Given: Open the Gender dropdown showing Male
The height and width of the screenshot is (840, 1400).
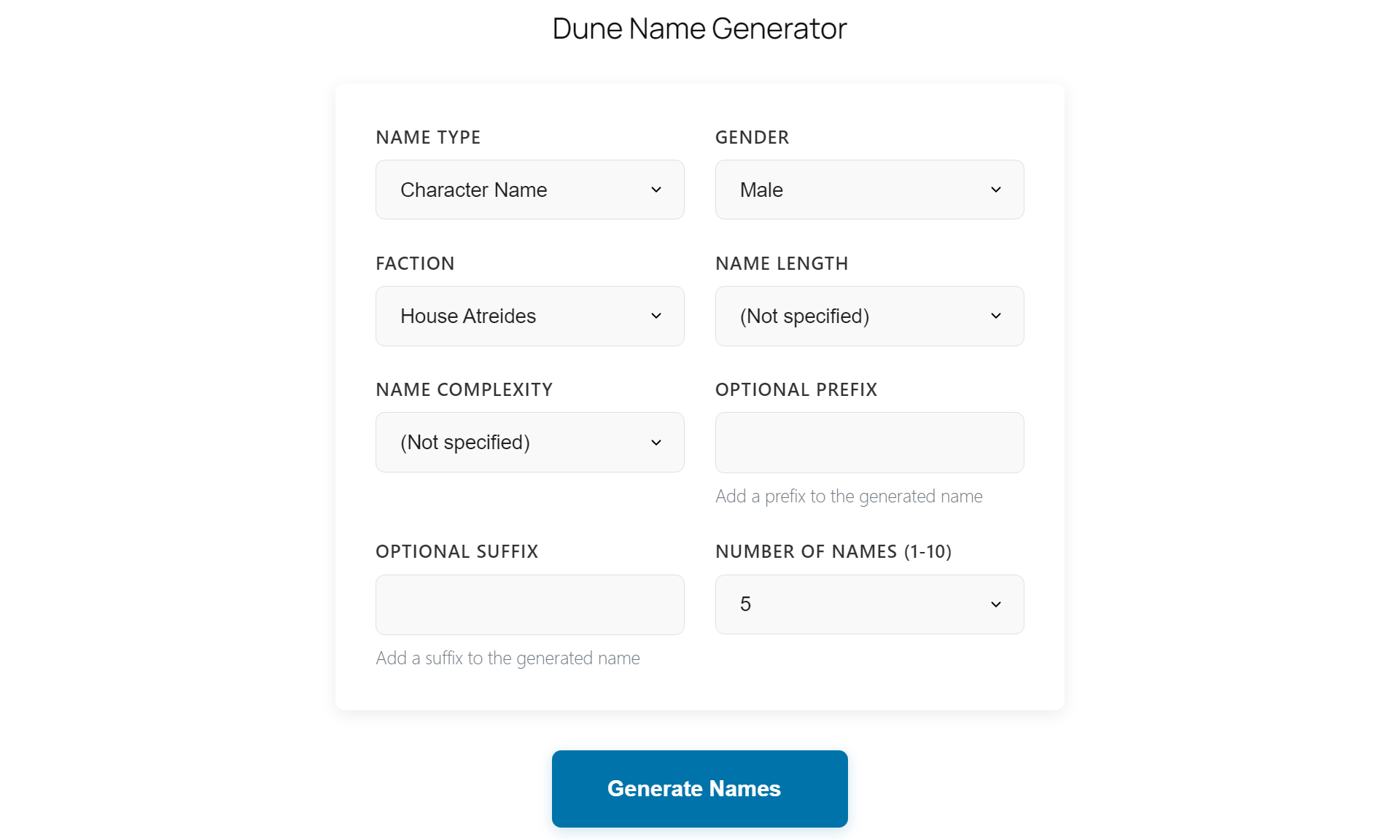Looking at the screenshot, I should (869, 190).
